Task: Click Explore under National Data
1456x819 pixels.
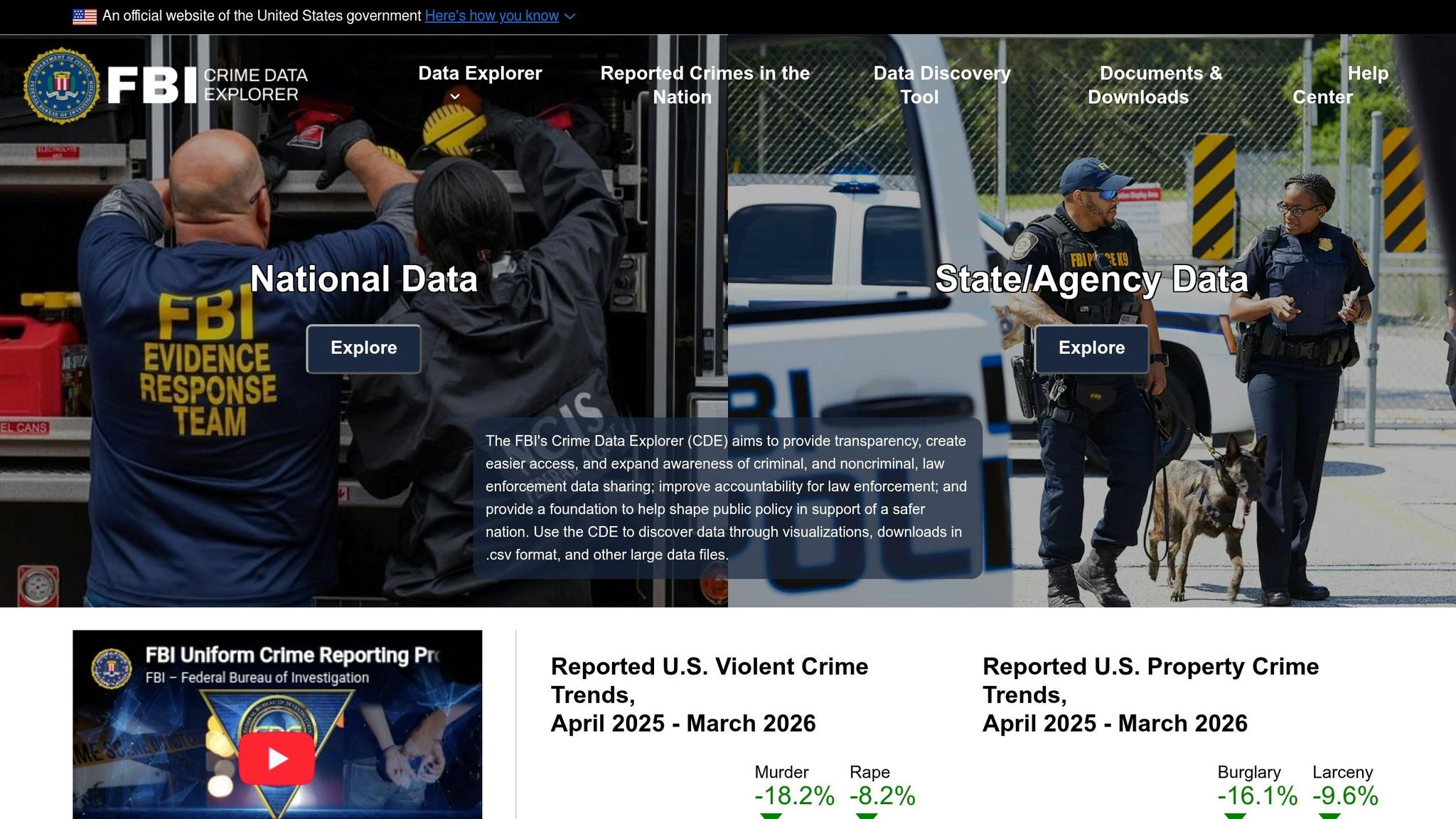Action: 363,348
